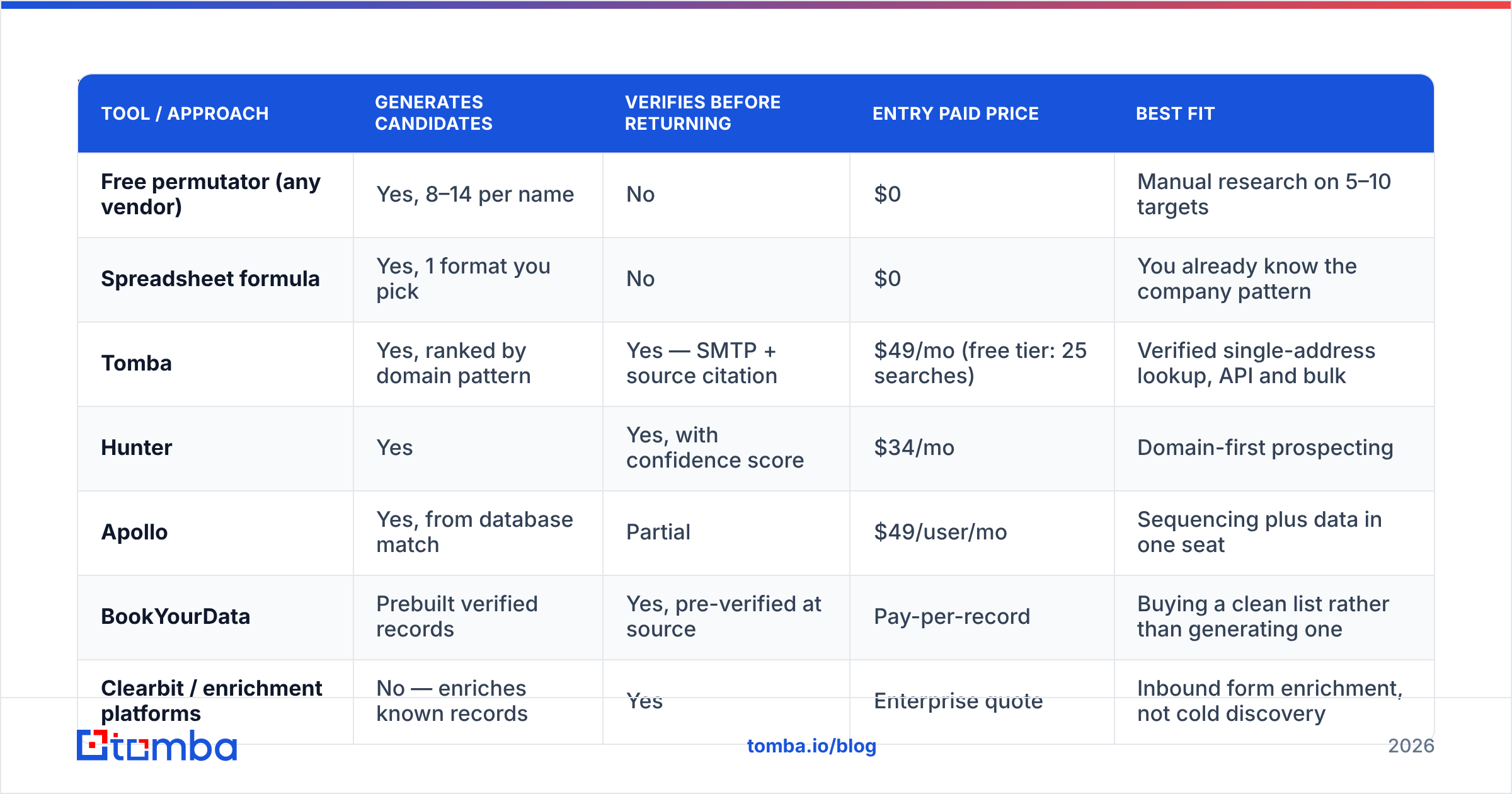The width and height of the screenshot is (1512, 794).
Task: Select the "GENERATES CANDIDATES" column header
Action: 434,113
